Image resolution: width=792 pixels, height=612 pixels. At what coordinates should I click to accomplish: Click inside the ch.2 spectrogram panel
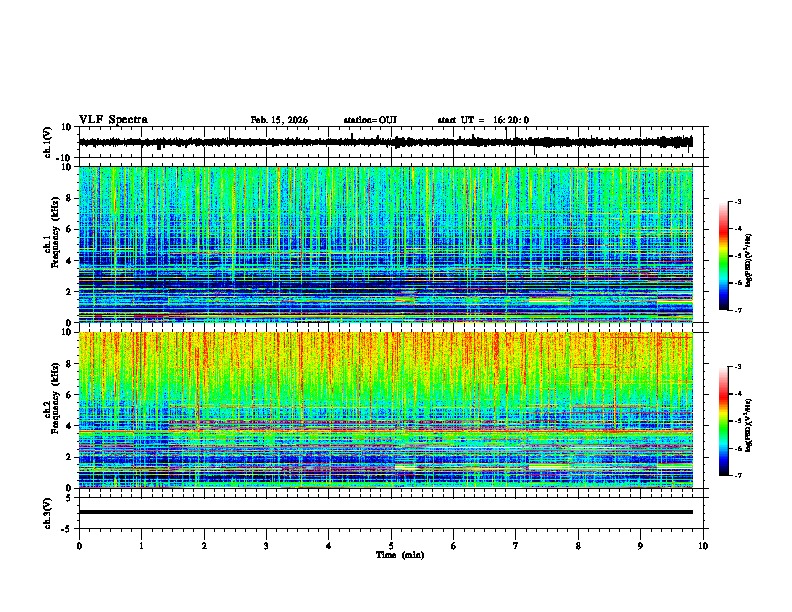[386, 410]
